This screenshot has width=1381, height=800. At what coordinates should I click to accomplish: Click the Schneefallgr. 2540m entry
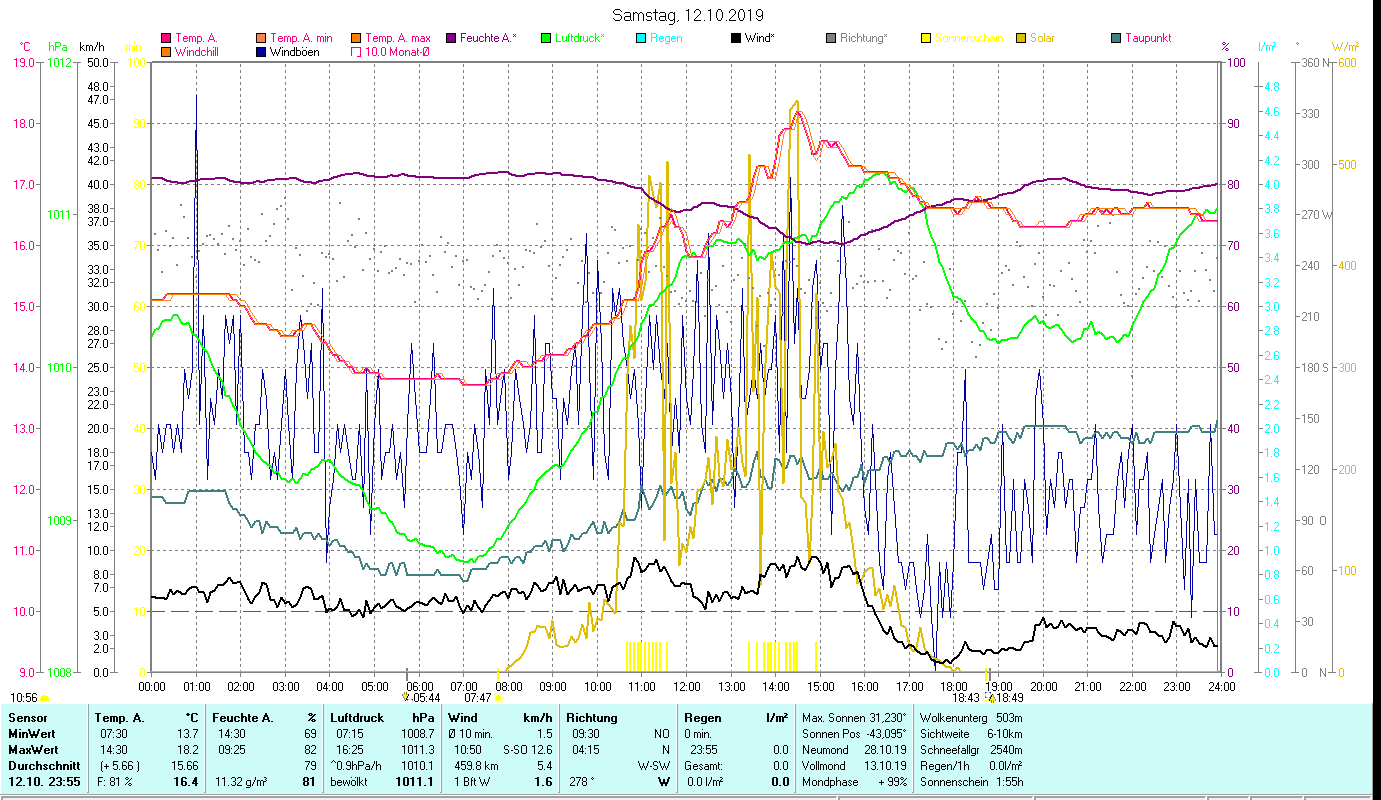(970, 750)
